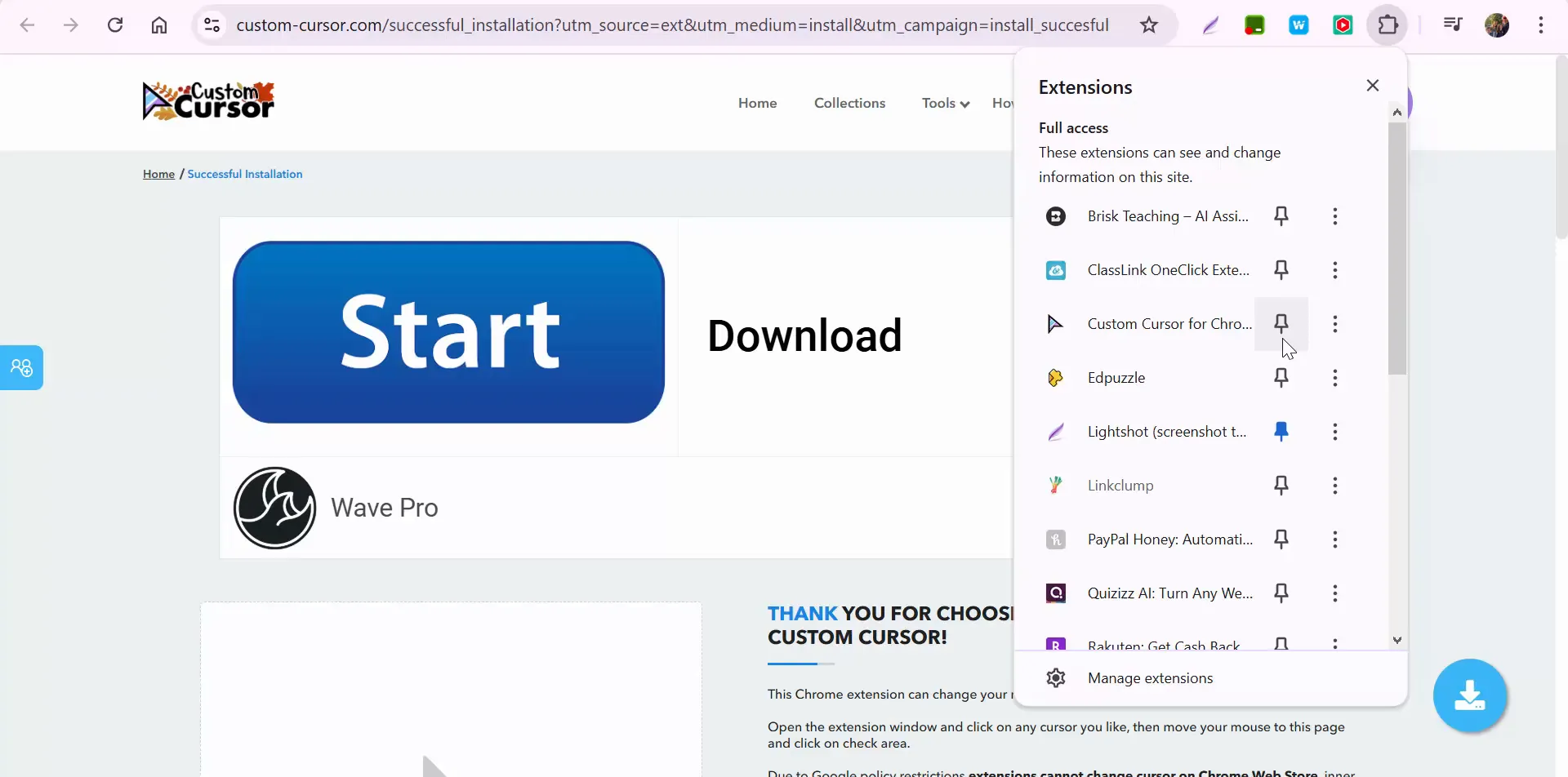Open more options for Lightshot
The image size is (1568, 777).
(x=1335, y=432)
